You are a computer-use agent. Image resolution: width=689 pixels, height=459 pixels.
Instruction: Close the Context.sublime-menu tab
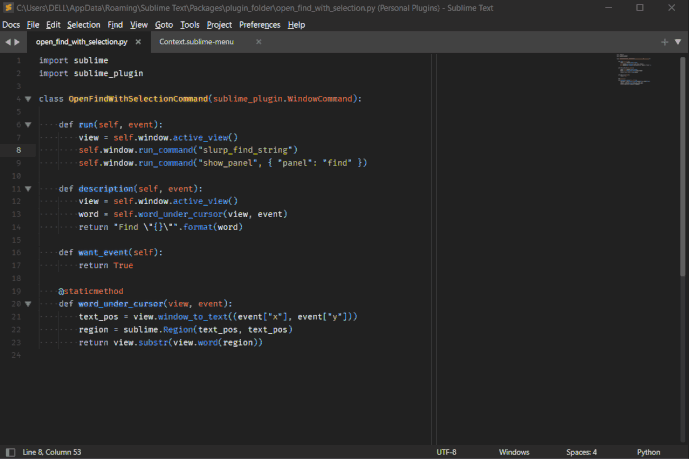[x=258, y=42]
